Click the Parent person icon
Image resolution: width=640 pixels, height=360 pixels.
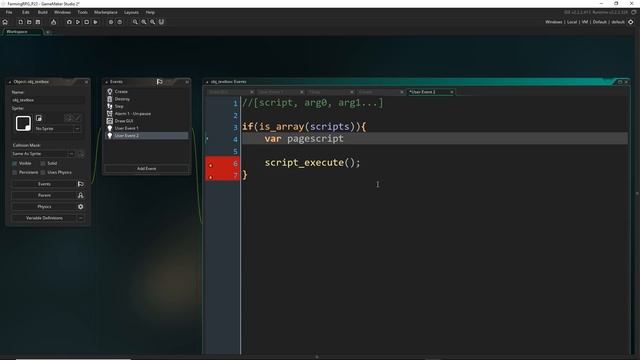point(81,196)
